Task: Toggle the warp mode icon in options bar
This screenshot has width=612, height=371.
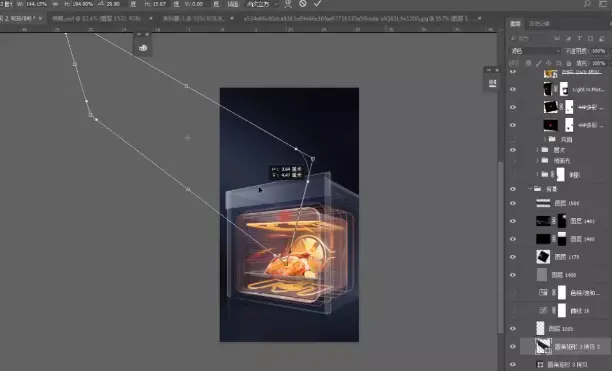Action: point(288,4)
